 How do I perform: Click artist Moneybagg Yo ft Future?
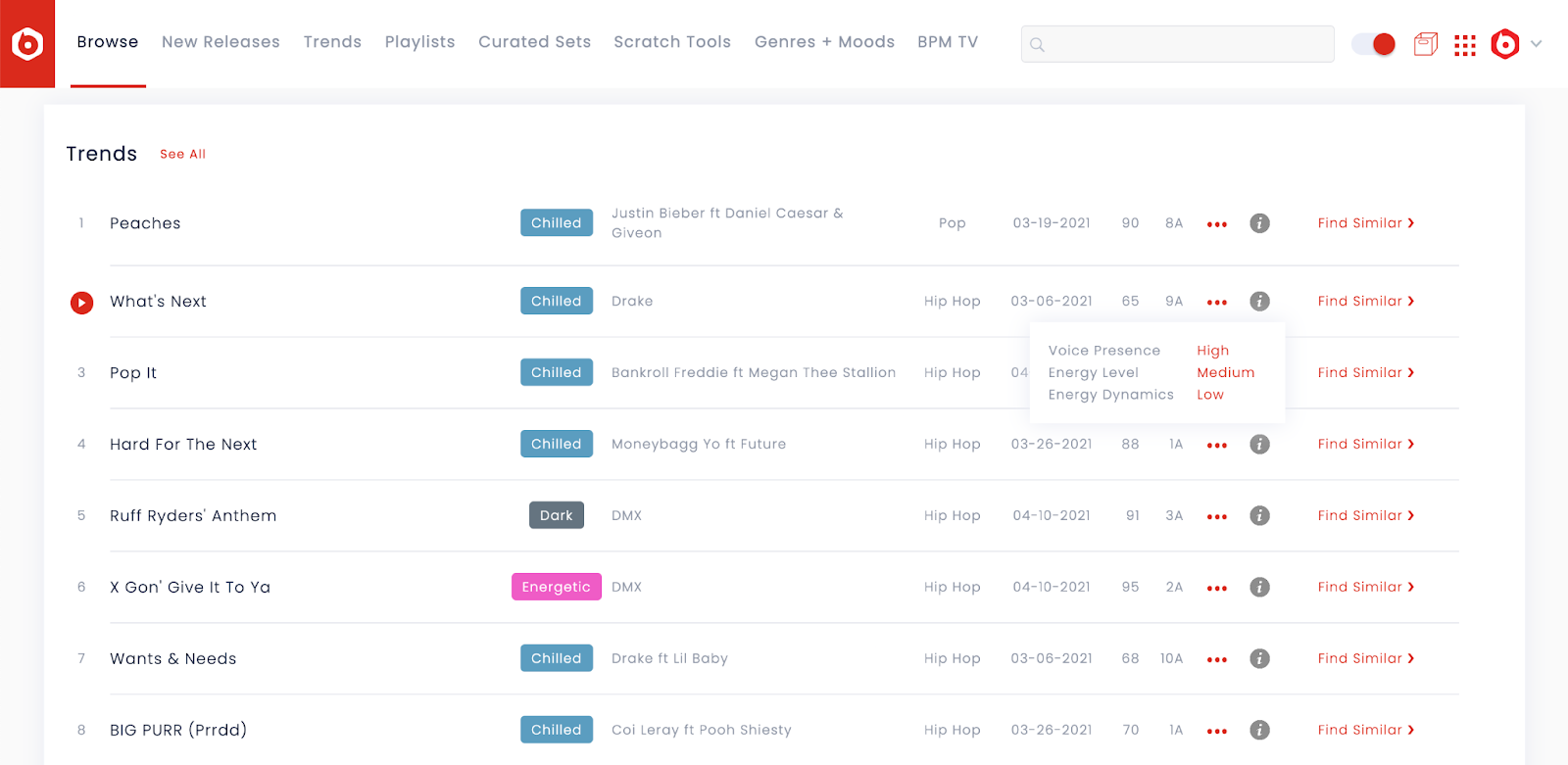(x=699, y=445)
